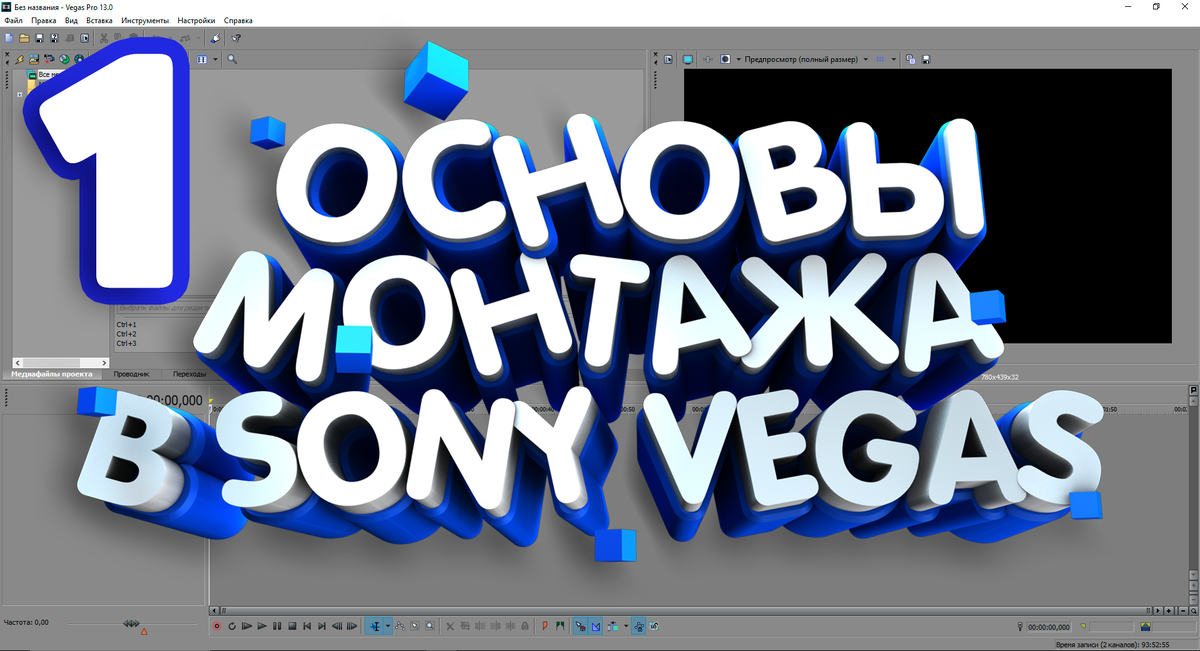Adjust the Частота scrub rate slider

pyautogui.click(x=131, y=623)
